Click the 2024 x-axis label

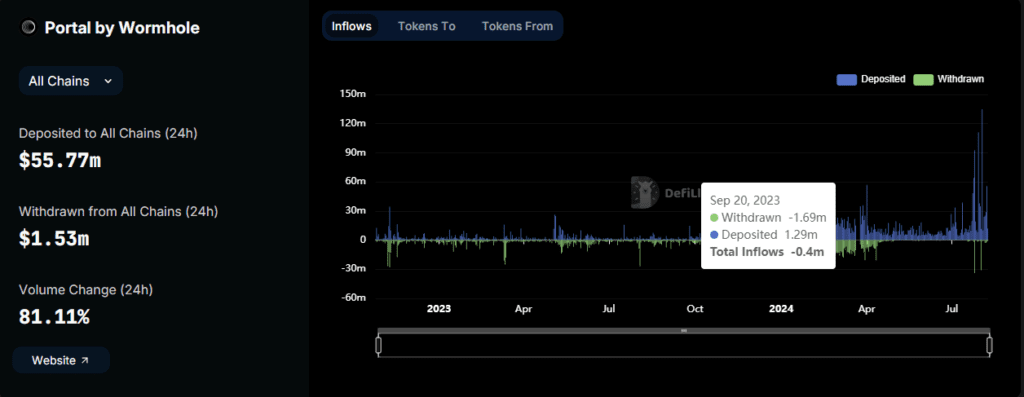pos(780,309)
